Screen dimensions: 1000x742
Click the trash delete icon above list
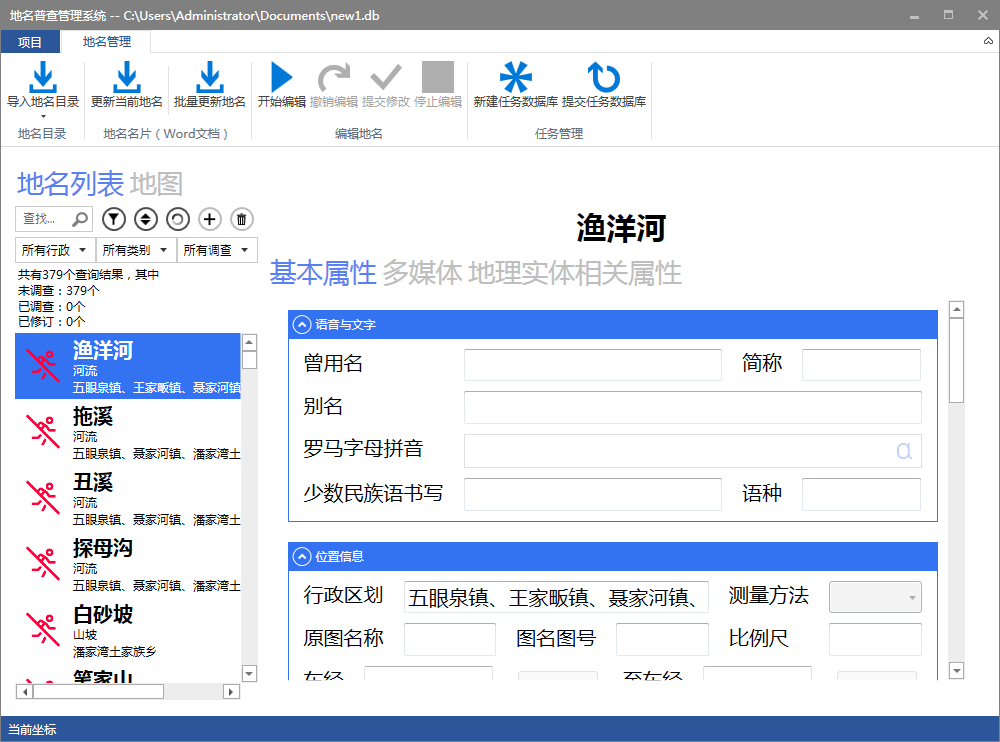[x=242, y=219]
